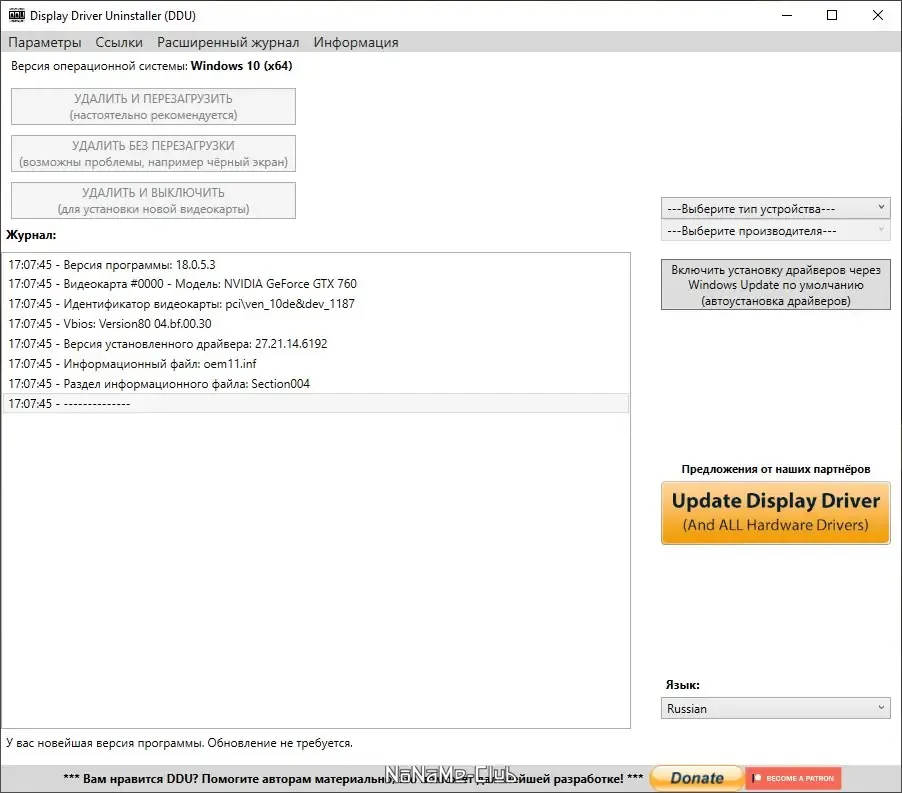Click the update status message text

(179, 743)
